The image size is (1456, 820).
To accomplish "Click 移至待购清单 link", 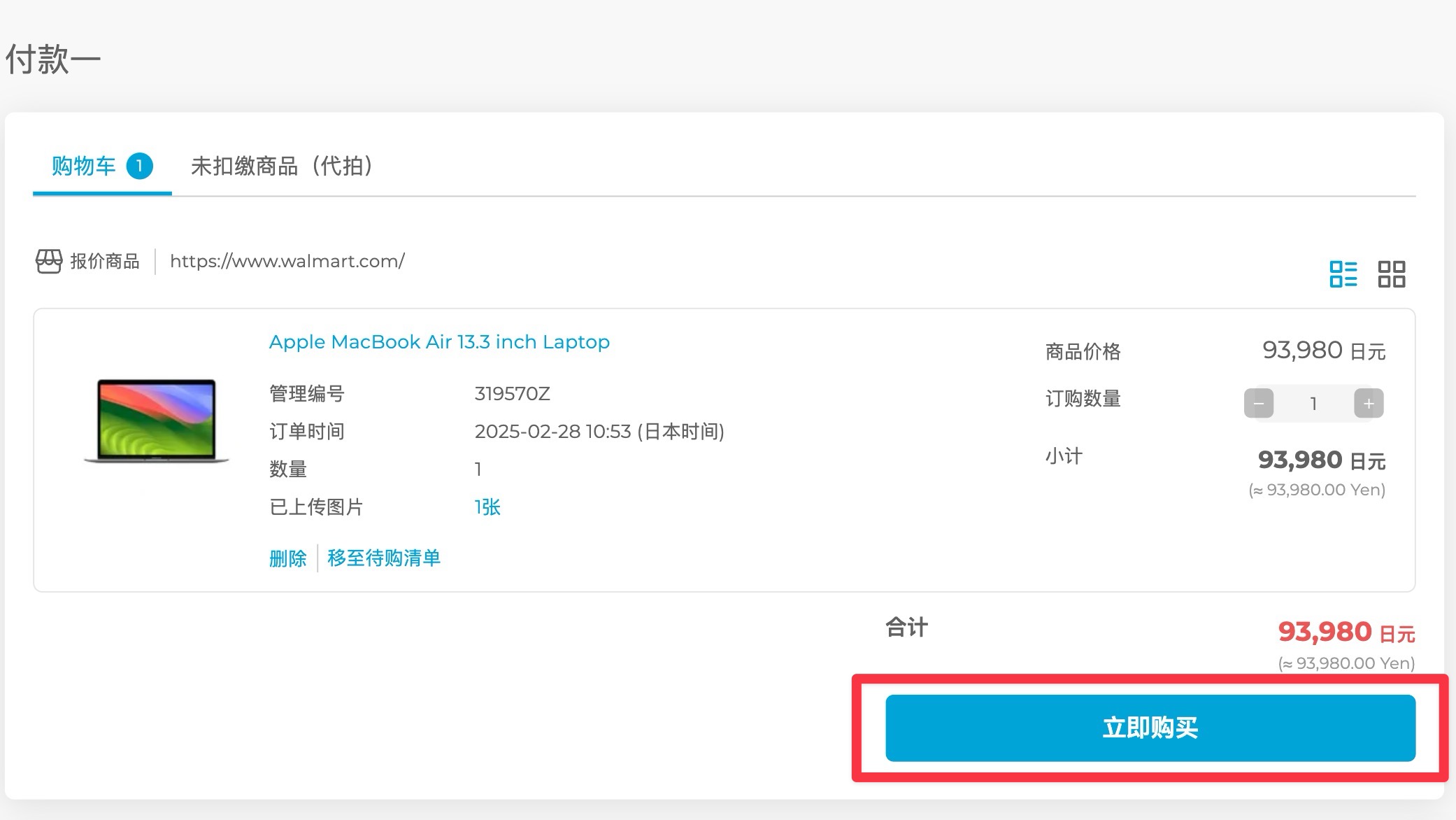I will point(383,558).
